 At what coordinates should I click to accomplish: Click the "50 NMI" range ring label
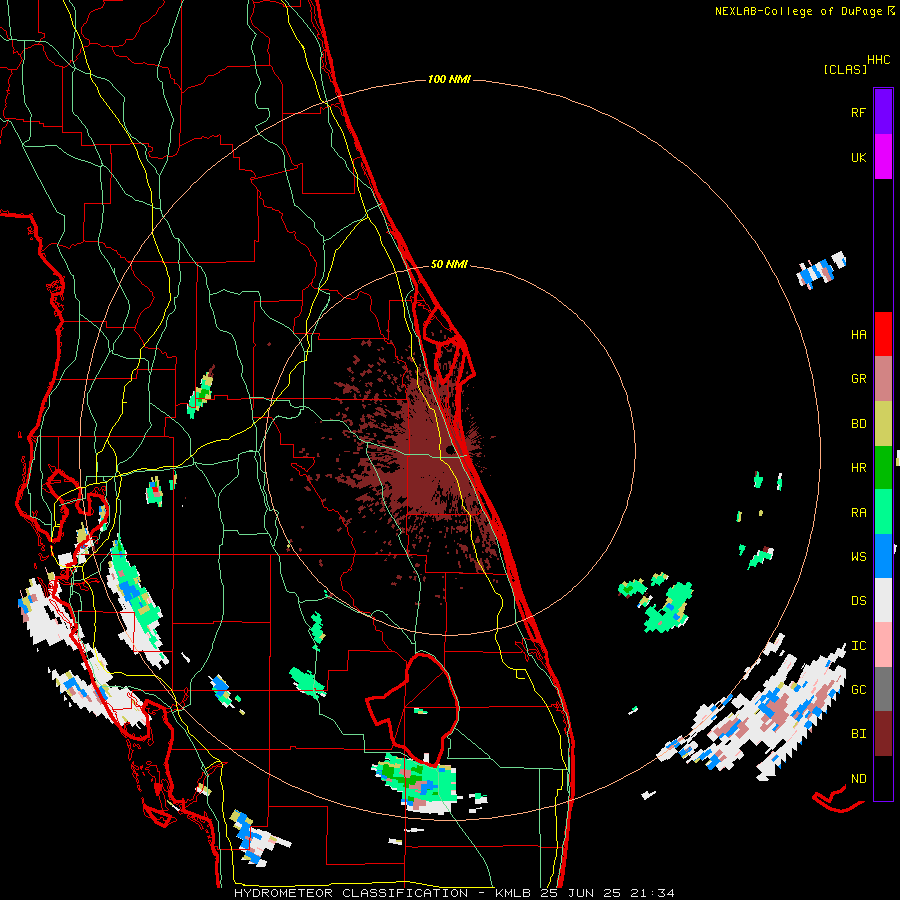(x=449, y=265)
